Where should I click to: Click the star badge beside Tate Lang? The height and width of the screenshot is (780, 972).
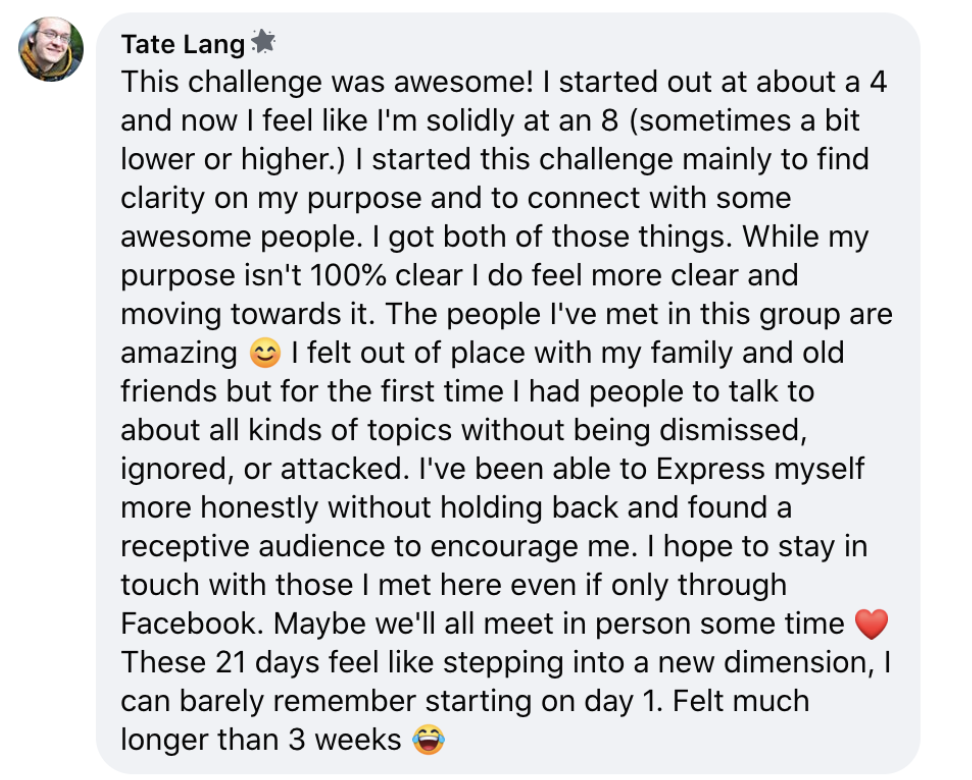[263, 42]
